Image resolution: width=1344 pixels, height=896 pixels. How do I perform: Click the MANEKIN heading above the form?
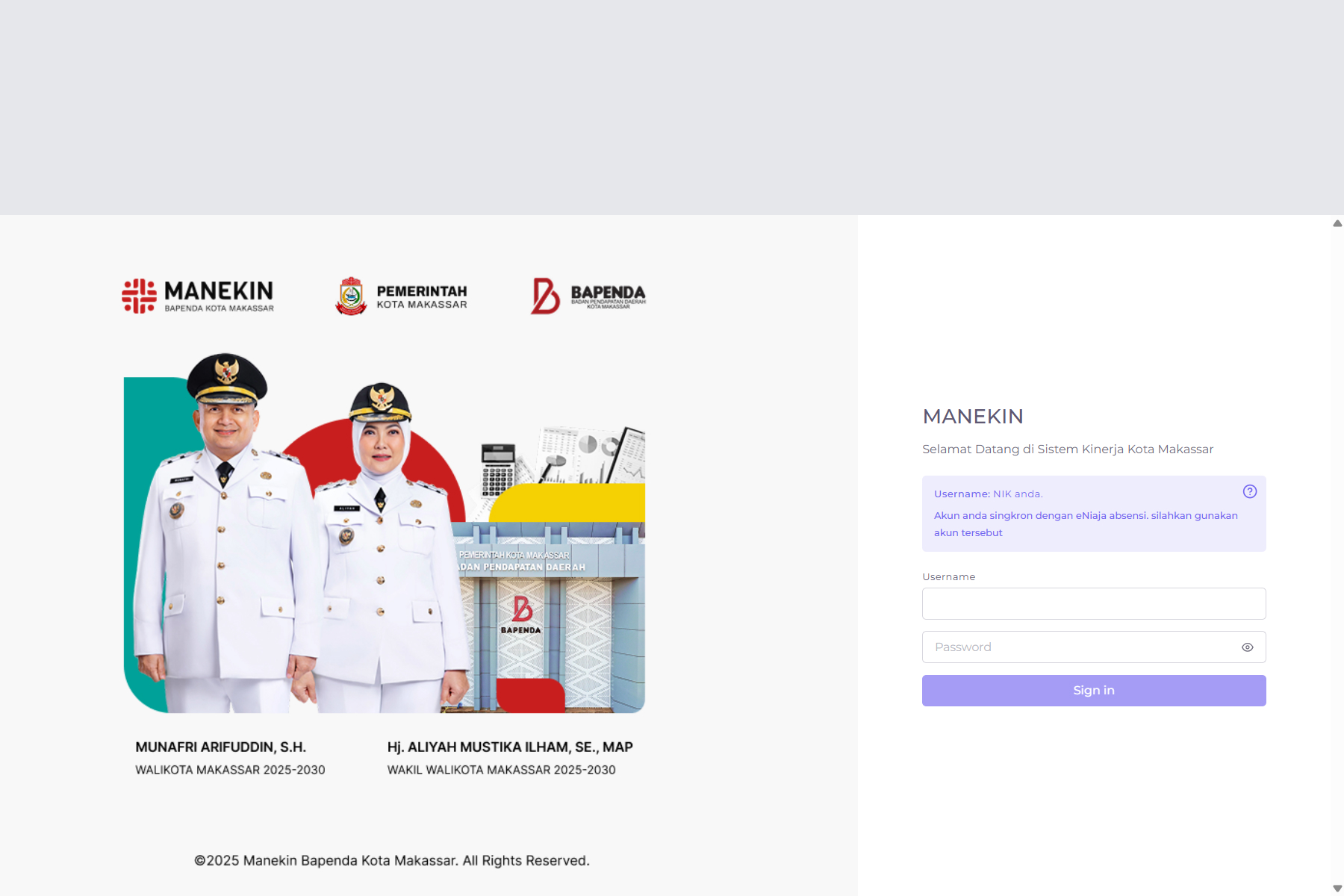(973, 417)
